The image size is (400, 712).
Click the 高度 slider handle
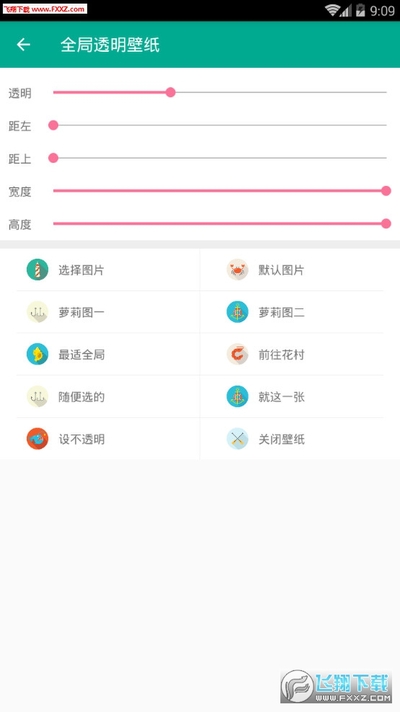(x=386, y=223)
